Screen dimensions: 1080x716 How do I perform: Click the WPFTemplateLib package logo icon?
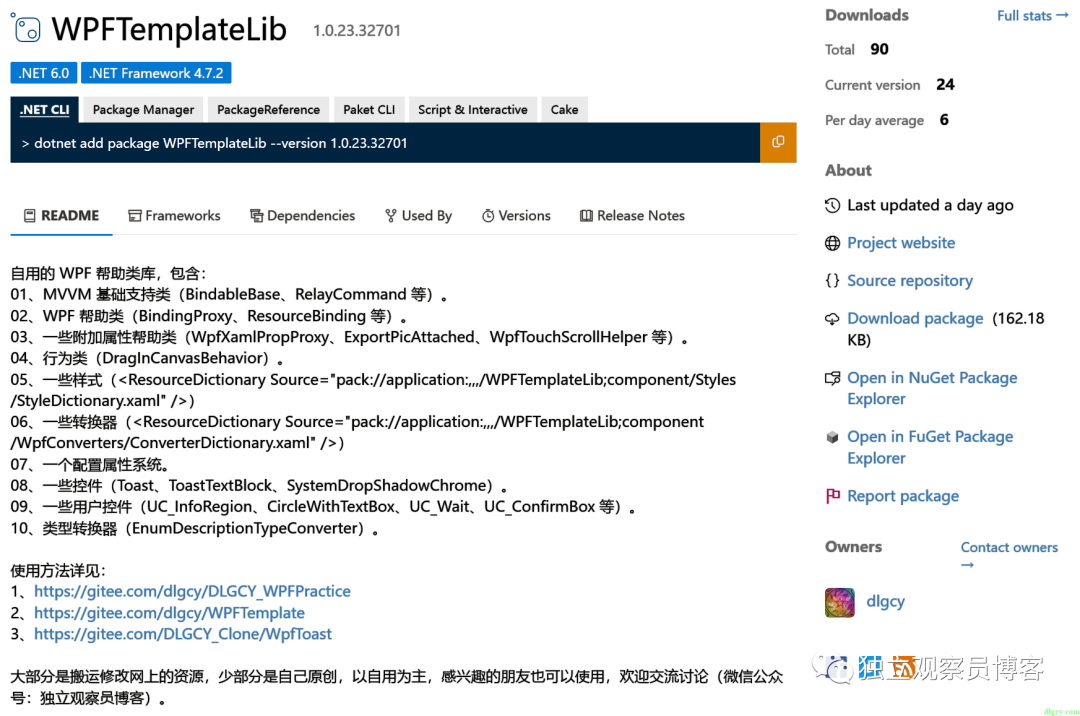(x=25, y=28)
